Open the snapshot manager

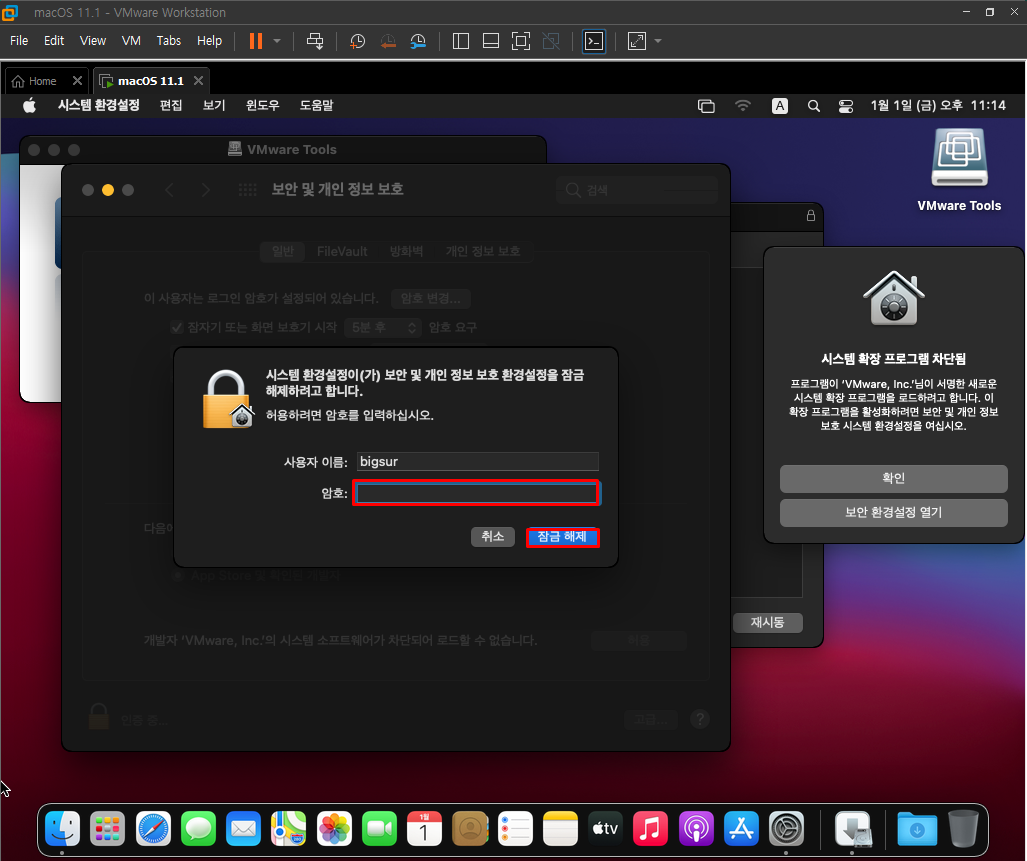pos(418,41)
